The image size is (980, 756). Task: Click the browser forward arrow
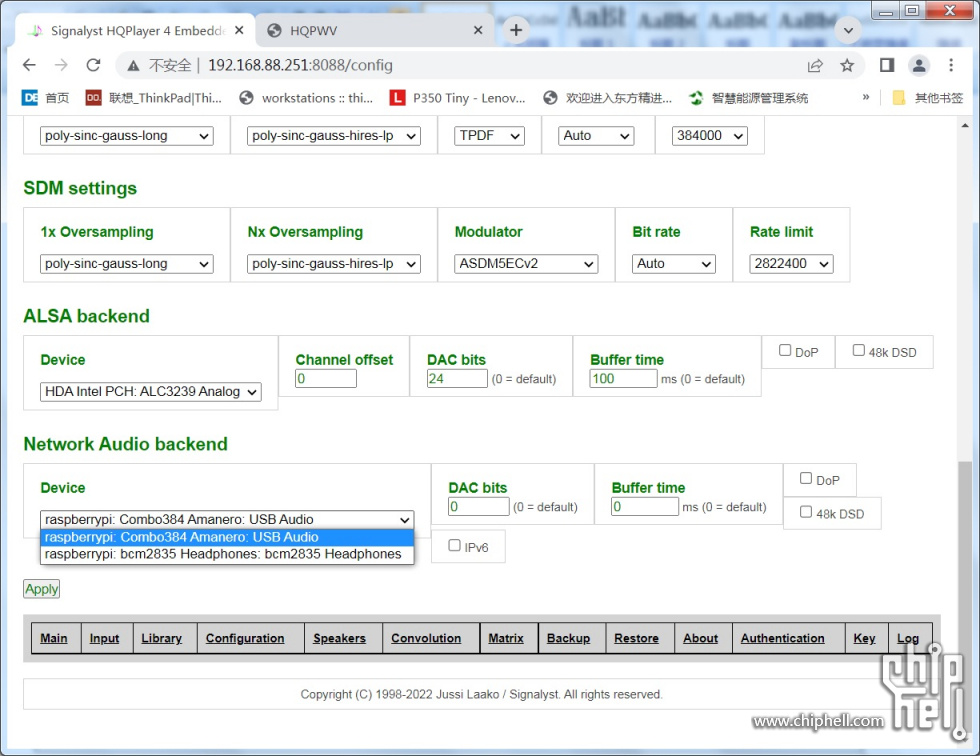(x=61, y=65)
